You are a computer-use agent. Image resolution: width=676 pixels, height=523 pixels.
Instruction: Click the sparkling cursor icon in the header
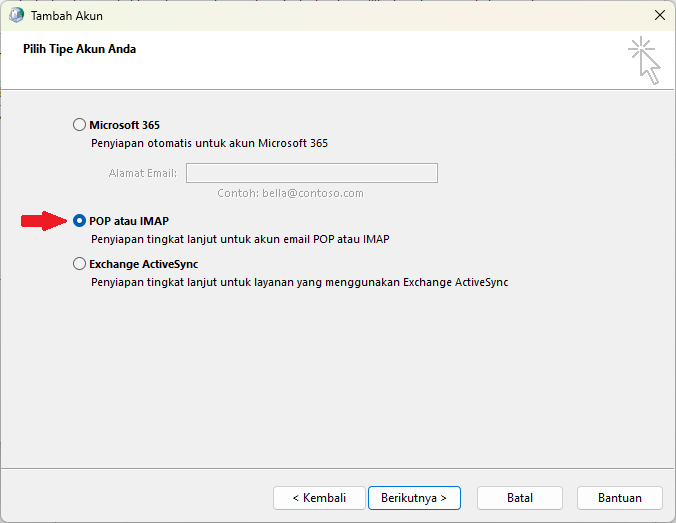click(645, 61)
